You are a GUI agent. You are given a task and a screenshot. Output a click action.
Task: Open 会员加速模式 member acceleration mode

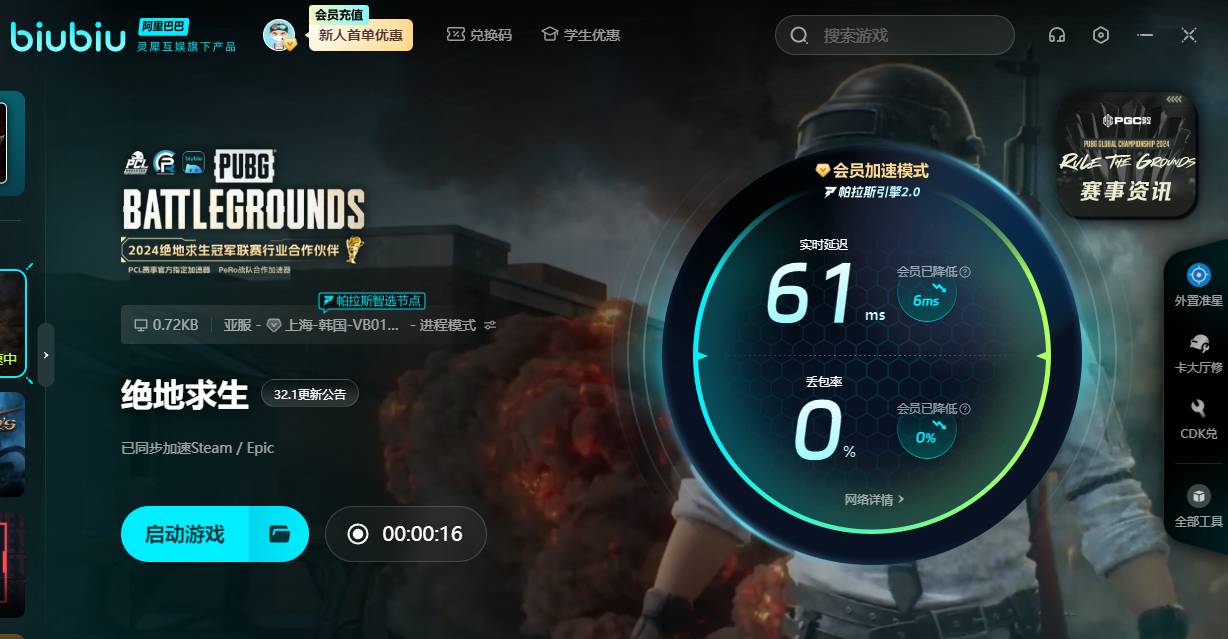pos(872,170)
